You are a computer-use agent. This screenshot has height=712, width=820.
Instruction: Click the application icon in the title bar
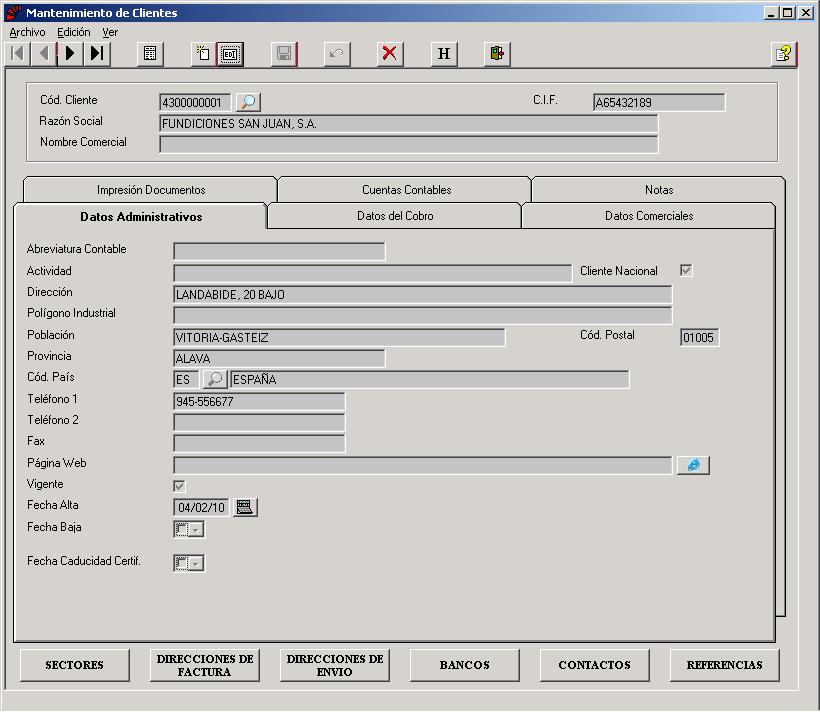click(14, 13)
